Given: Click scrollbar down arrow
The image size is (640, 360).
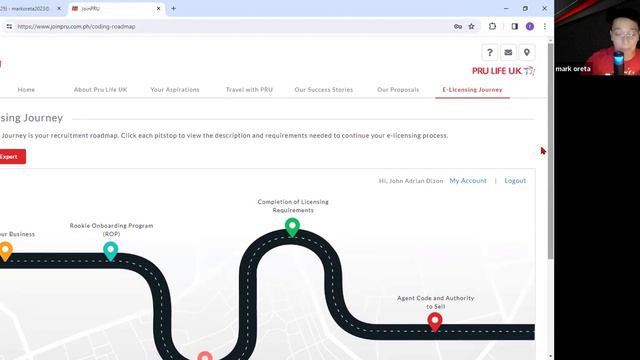Looking at the screenshot, I should (x=550, y=356).
